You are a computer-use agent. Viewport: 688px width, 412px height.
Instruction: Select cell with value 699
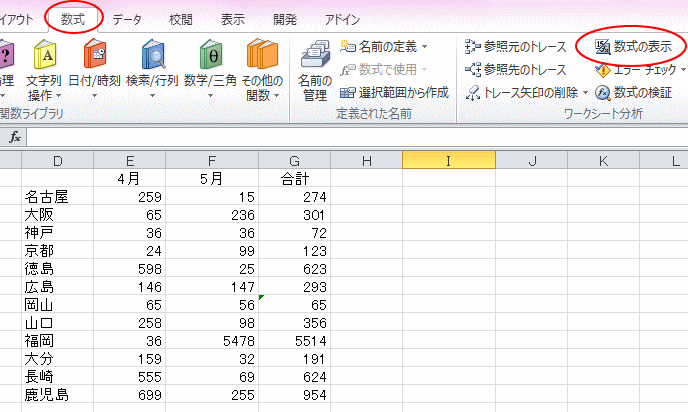point(129,394)
